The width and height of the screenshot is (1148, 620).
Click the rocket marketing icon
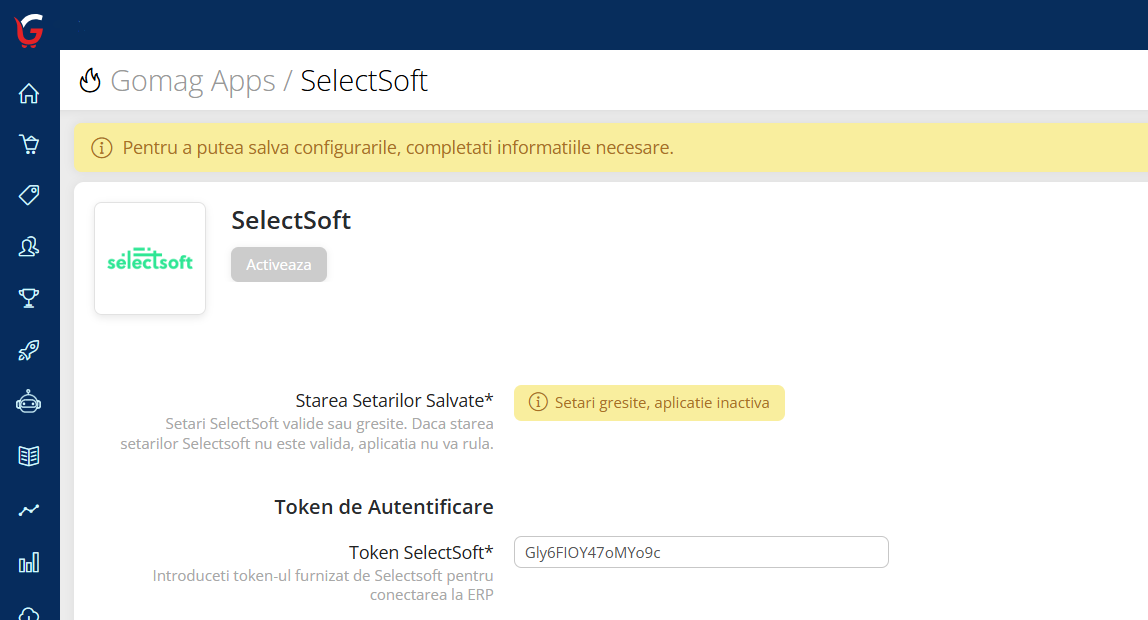(29, 350)
